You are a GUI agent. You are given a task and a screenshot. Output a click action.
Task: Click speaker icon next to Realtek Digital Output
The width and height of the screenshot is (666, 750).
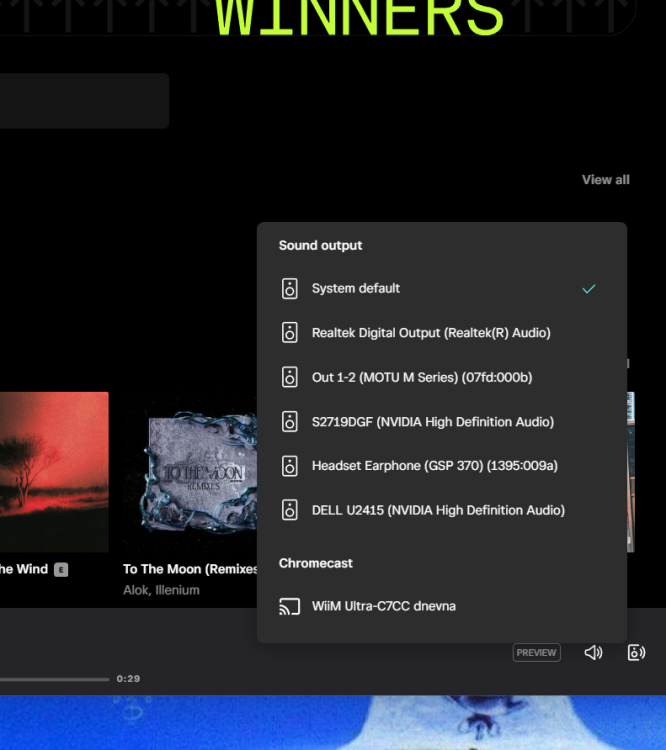(289, 333)
